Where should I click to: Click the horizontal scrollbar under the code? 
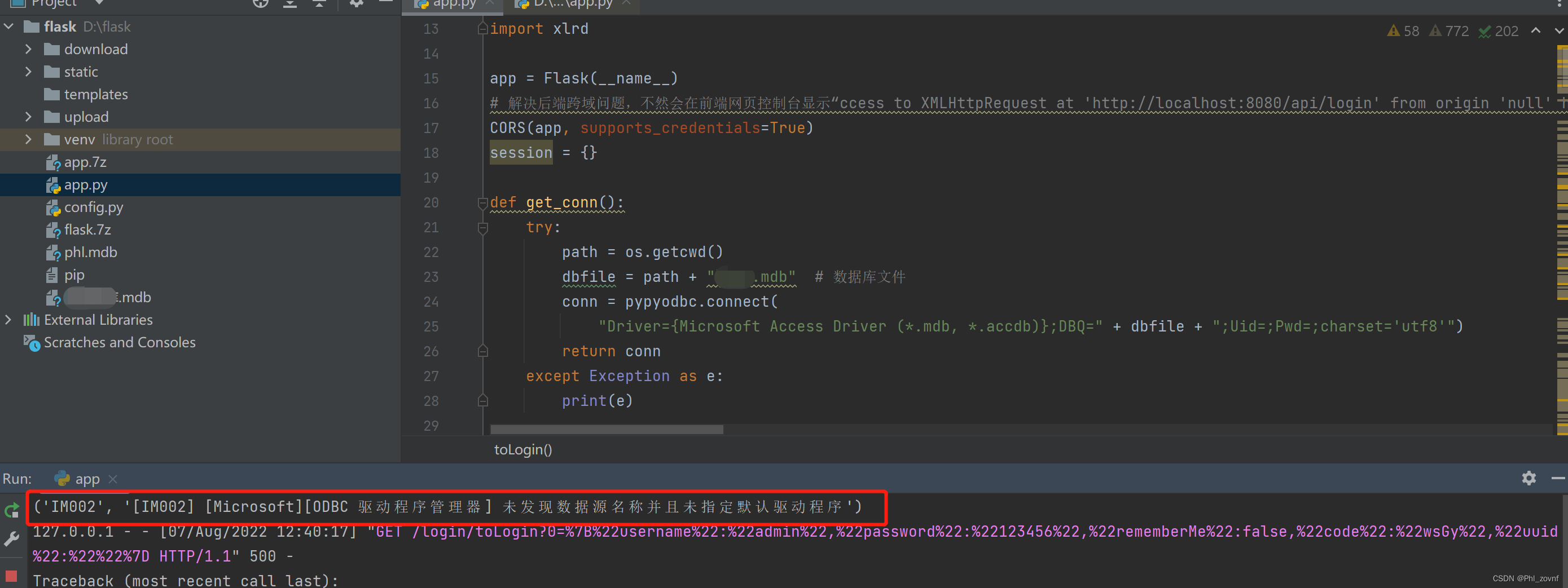point(605,429)
